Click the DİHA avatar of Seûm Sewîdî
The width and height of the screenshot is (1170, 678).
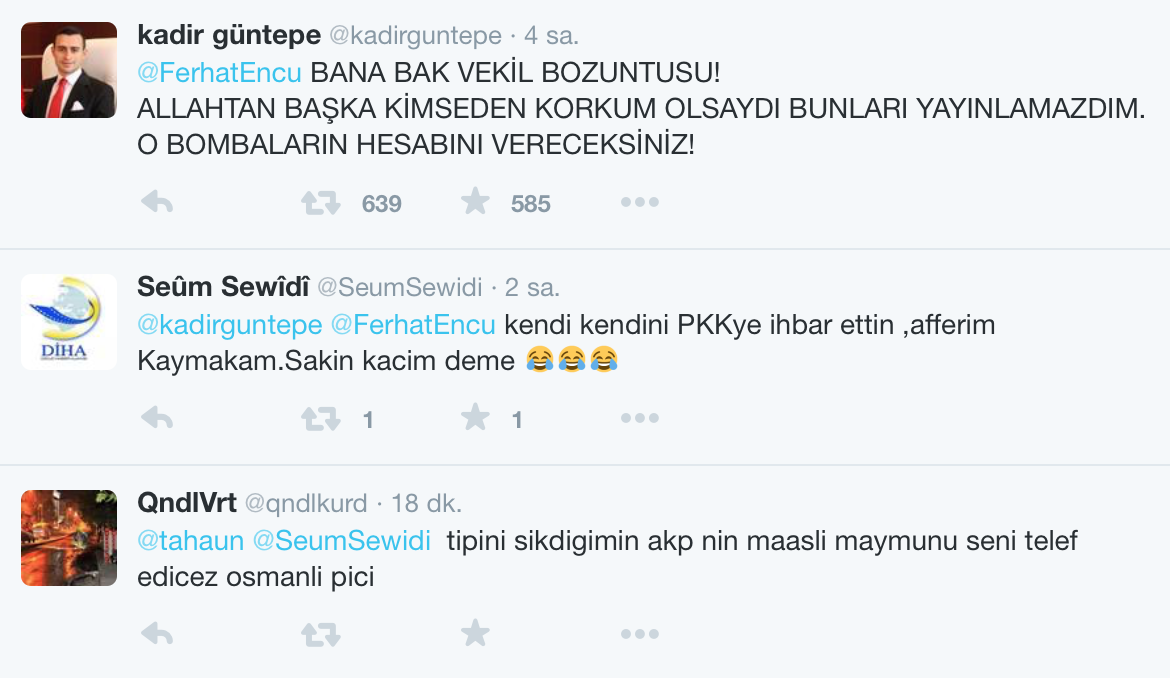(x=68, y=321)
